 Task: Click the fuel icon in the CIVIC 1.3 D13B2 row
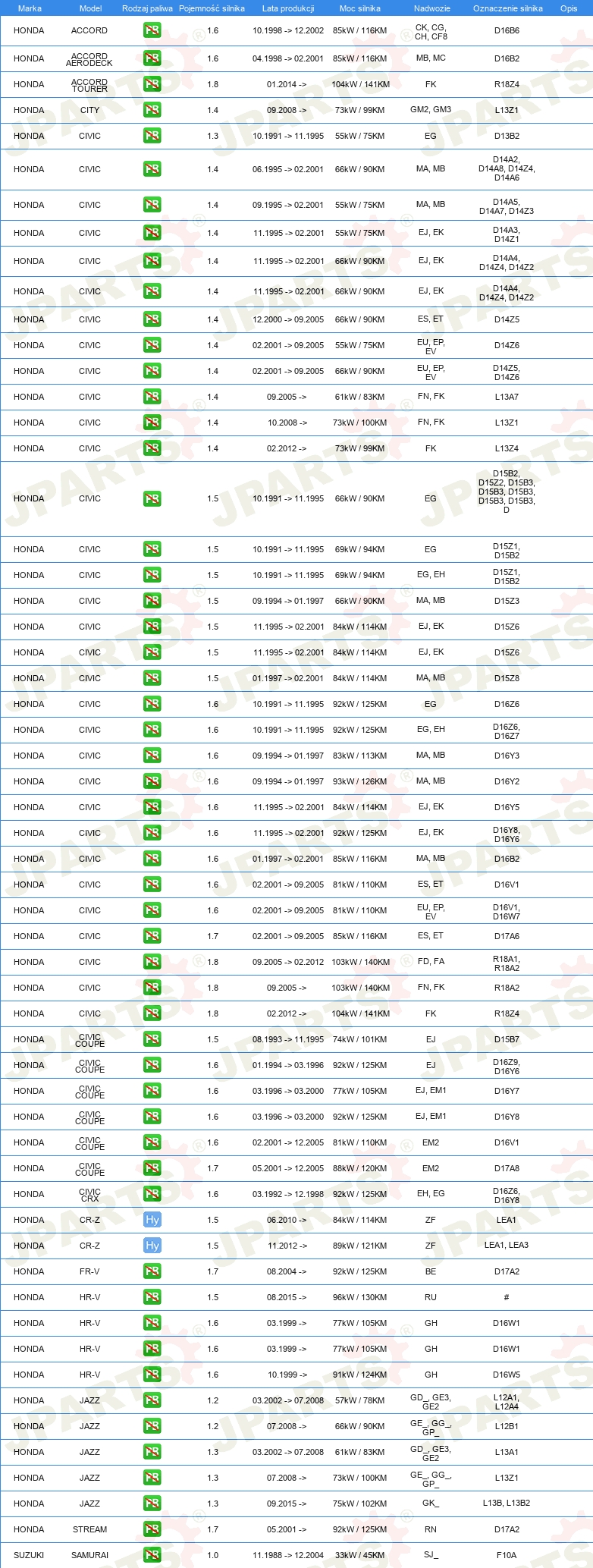point(152,136)
